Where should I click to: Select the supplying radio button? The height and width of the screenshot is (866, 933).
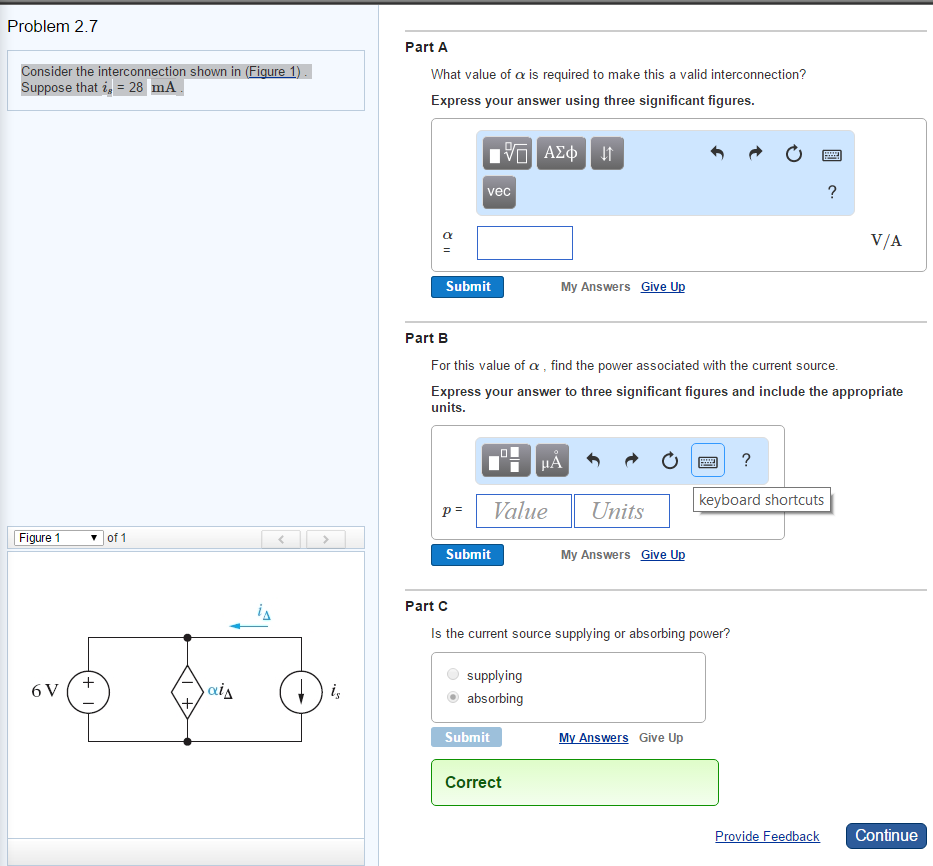pos(452,673)
